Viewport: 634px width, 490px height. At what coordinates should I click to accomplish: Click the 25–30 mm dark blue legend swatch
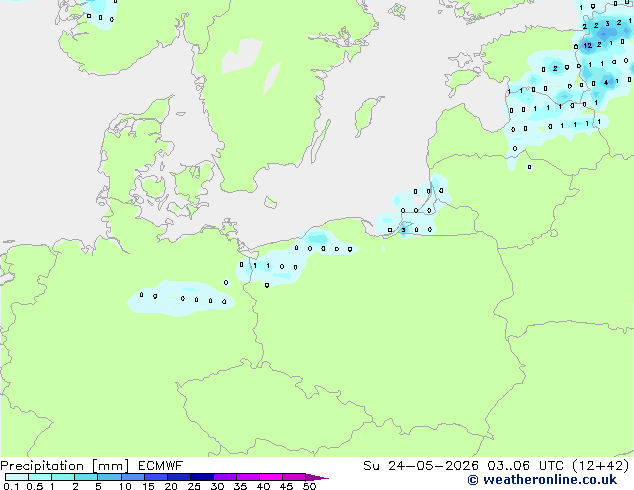(x=201, y=477)
